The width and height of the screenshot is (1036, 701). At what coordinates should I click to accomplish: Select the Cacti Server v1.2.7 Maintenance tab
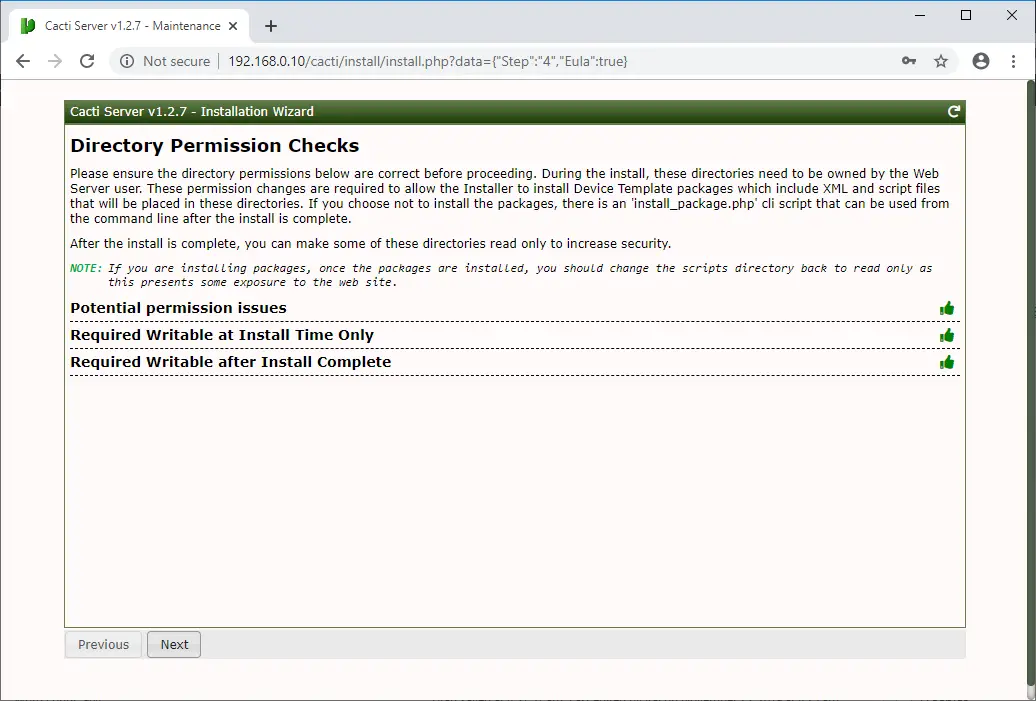[x=130, y=26]
